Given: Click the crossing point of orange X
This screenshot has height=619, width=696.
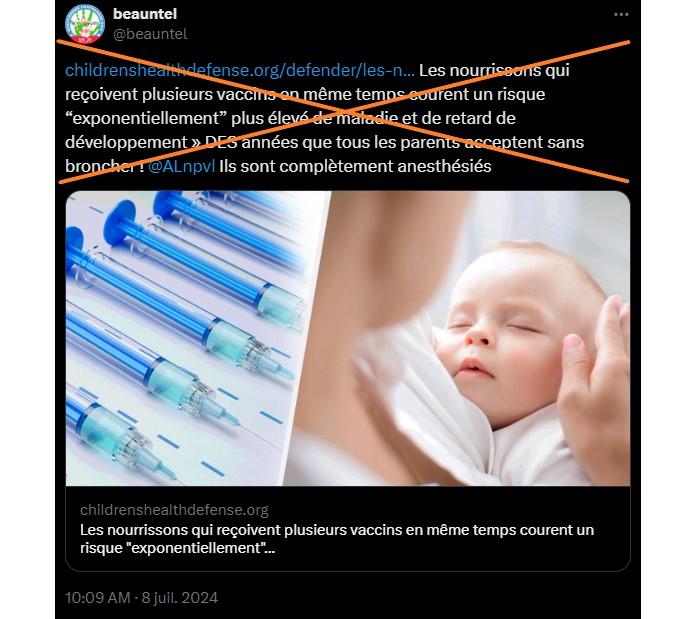Looking at the screenshot, I should pyautogui.click(x=343, y=111).
